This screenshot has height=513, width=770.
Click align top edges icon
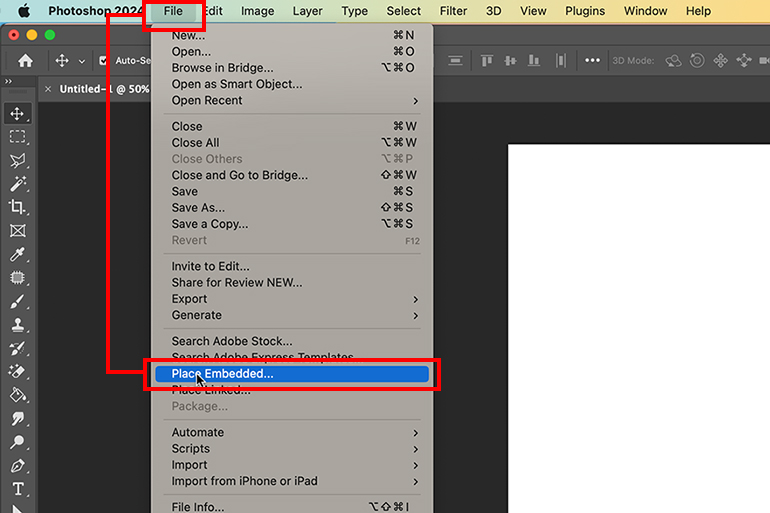click(x=487, y=61)
